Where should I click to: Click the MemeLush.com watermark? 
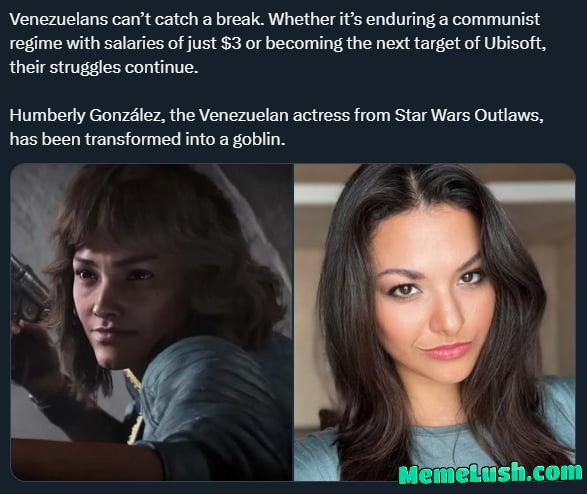pyautogui.click(x=490, y=473)
